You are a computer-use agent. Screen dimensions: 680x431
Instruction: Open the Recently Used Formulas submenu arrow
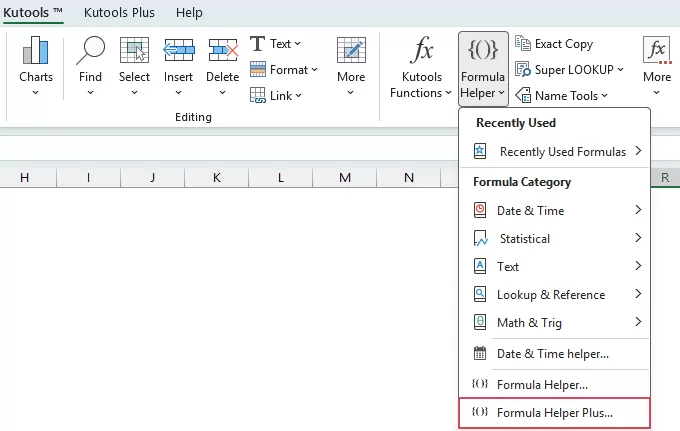pos(638,151)
